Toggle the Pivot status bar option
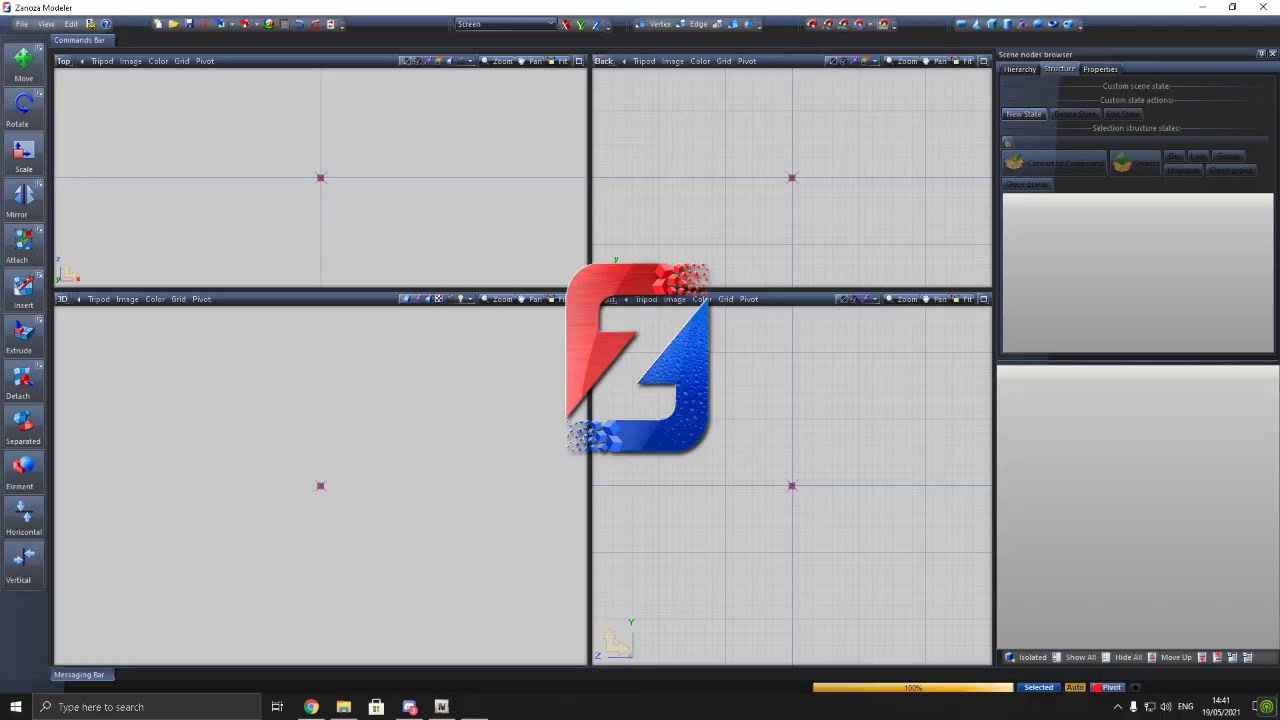 [1108, 687]
